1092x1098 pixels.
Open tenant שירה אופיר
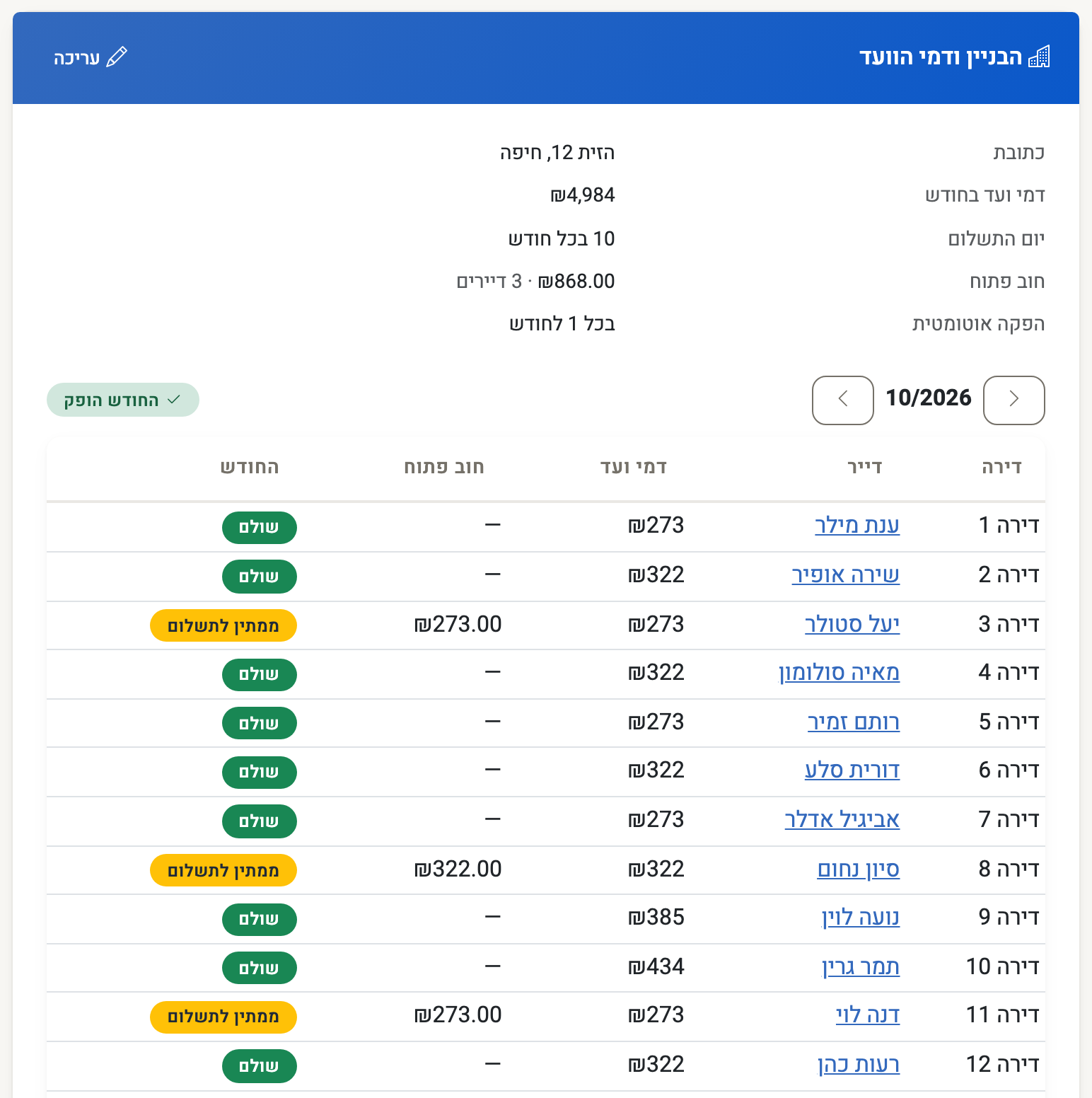click(x=846, y=574)
